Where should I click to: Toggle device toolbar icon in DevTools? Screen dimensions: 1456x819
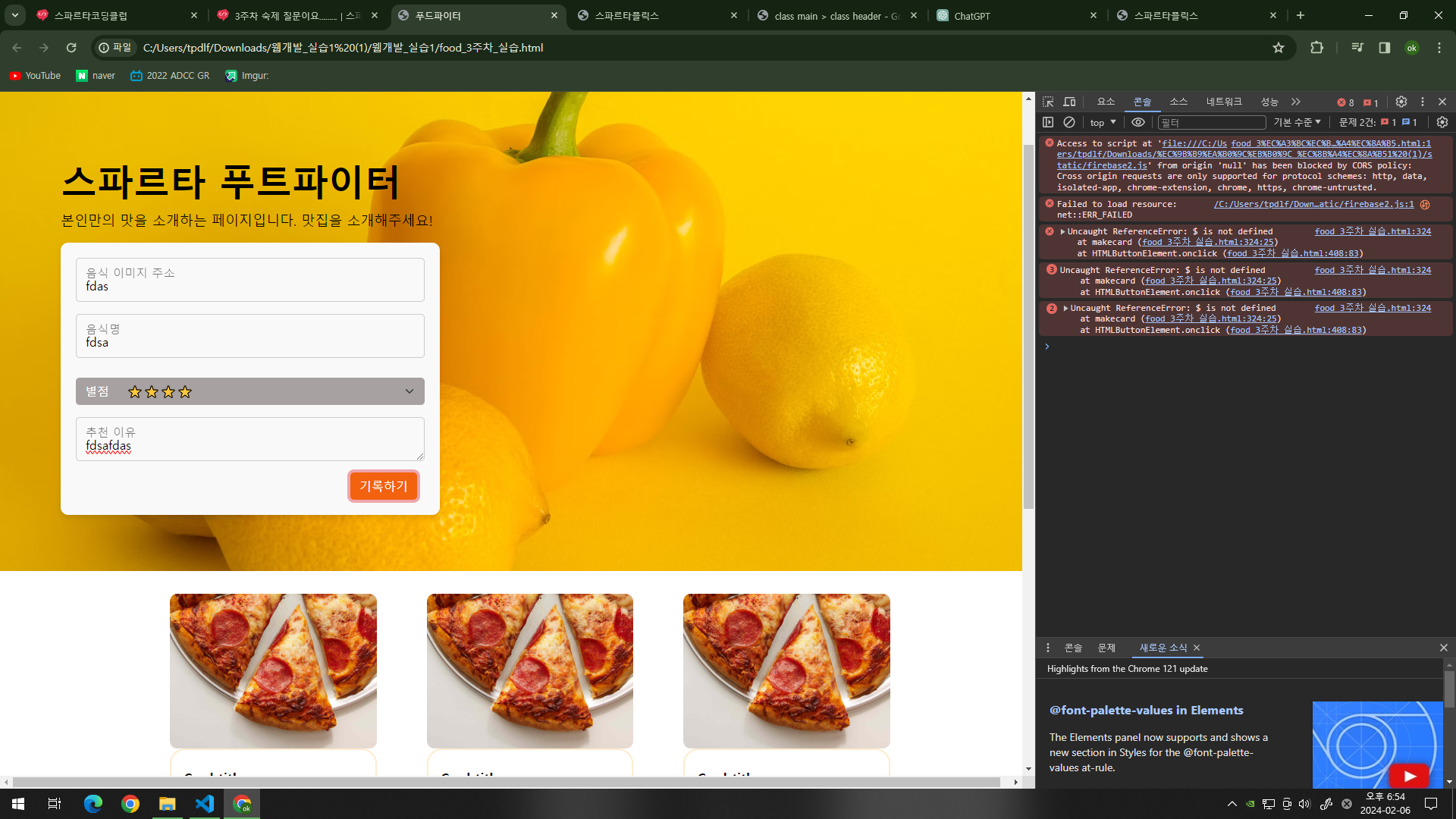click(x=1069, y=102)
